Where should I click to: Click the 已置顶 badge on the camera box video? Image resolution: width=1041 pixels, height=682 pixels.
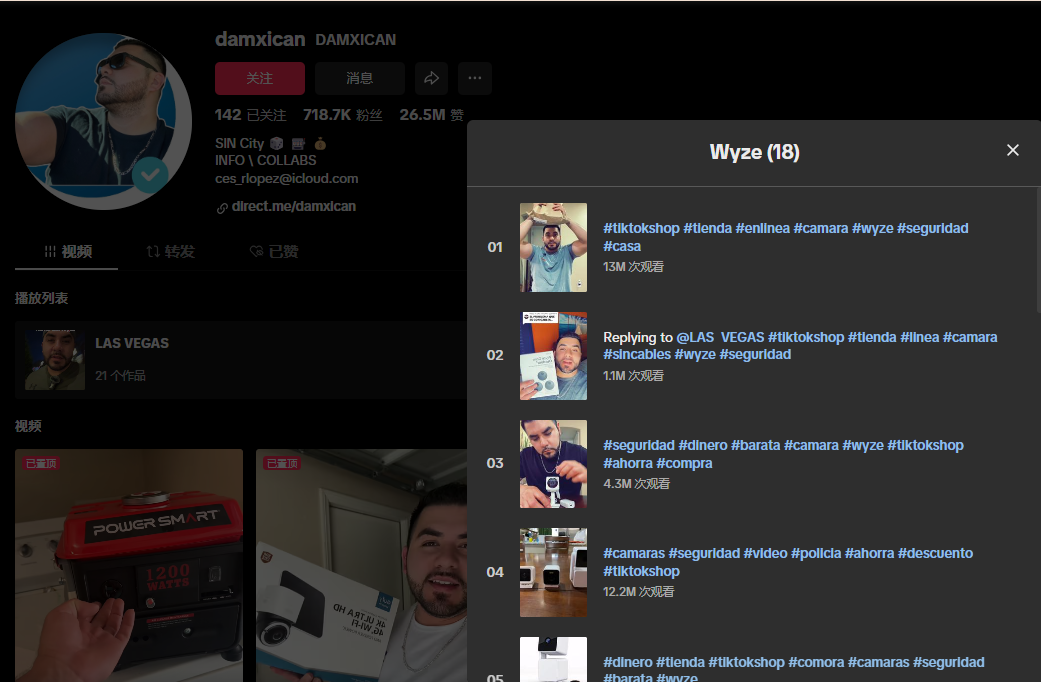coord(282,463)
